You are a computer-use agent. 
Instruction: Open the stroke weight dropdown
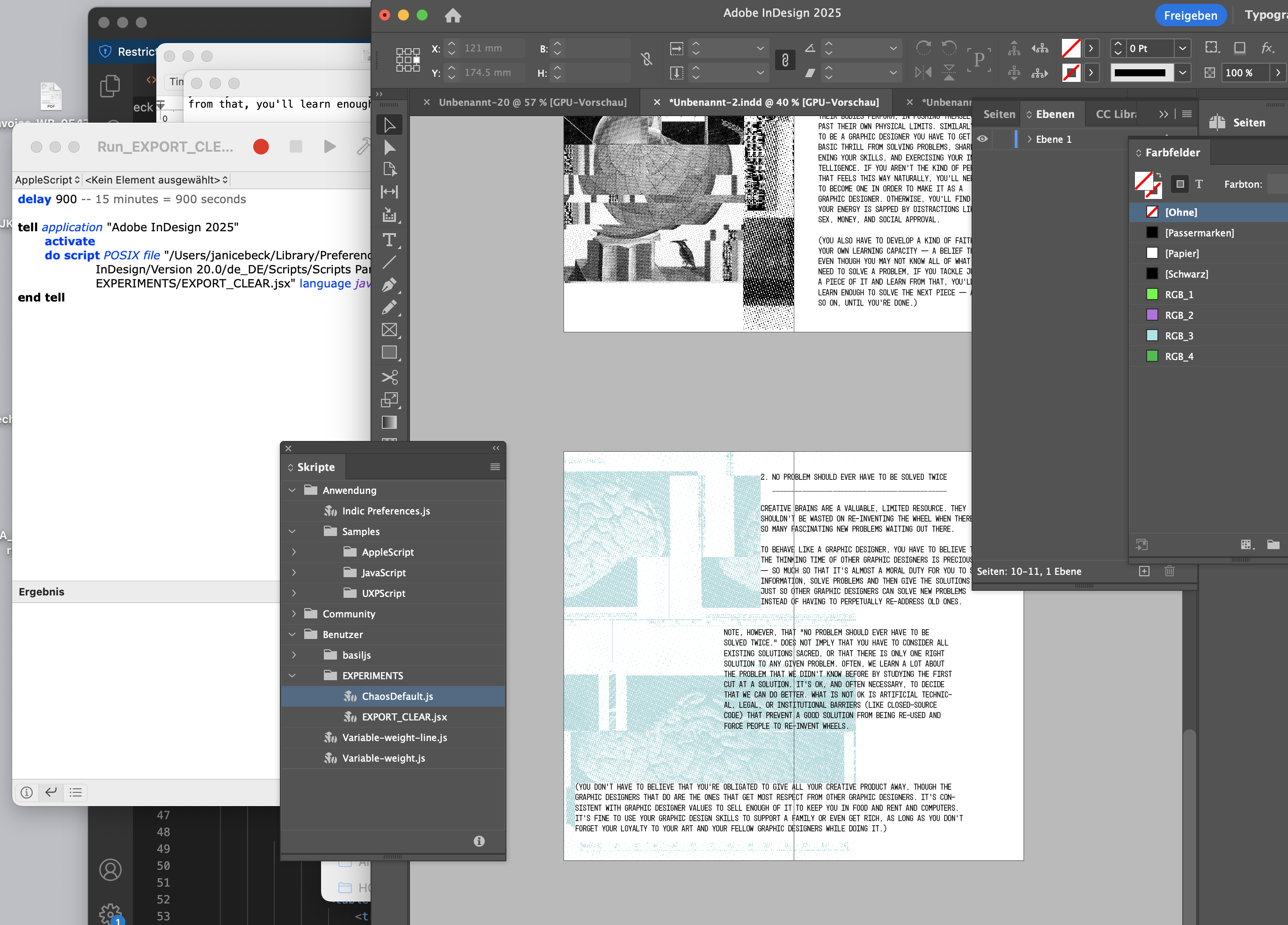[1182, 48]
